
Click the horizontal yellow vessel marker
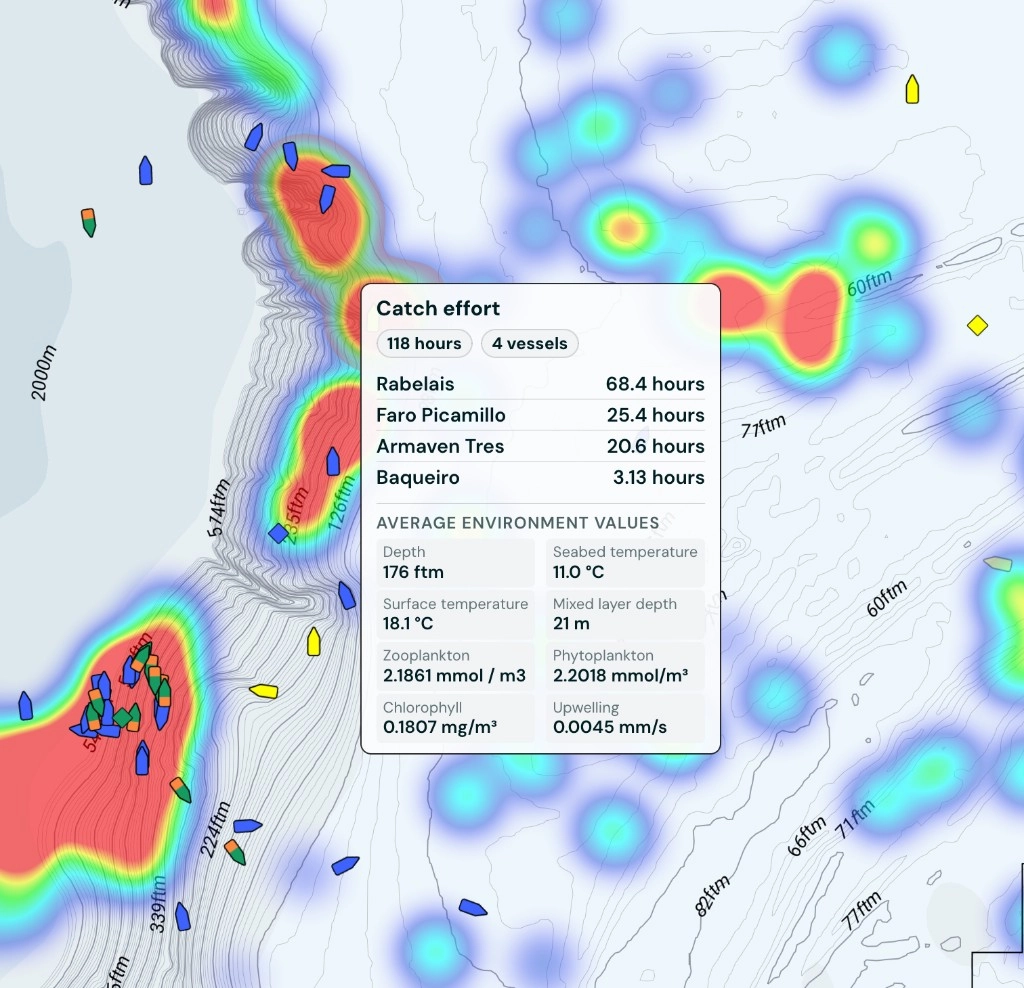point(264,691)
